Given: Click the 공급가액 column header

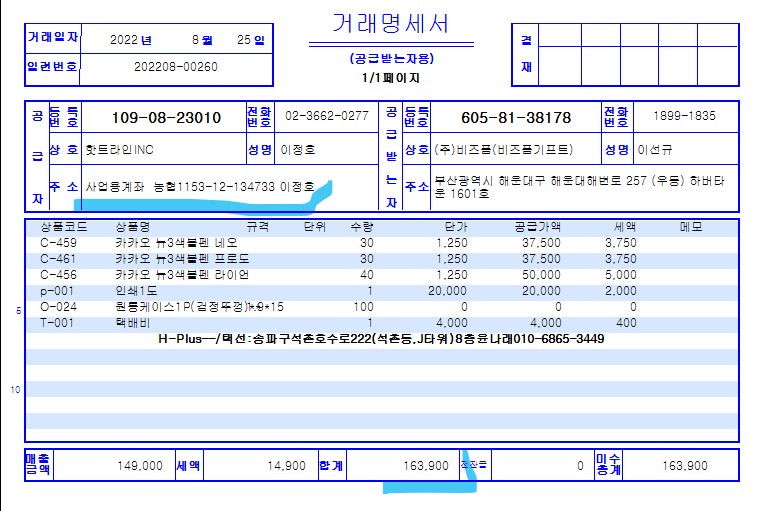Looking at the screenshot, I should click(538, 227).
